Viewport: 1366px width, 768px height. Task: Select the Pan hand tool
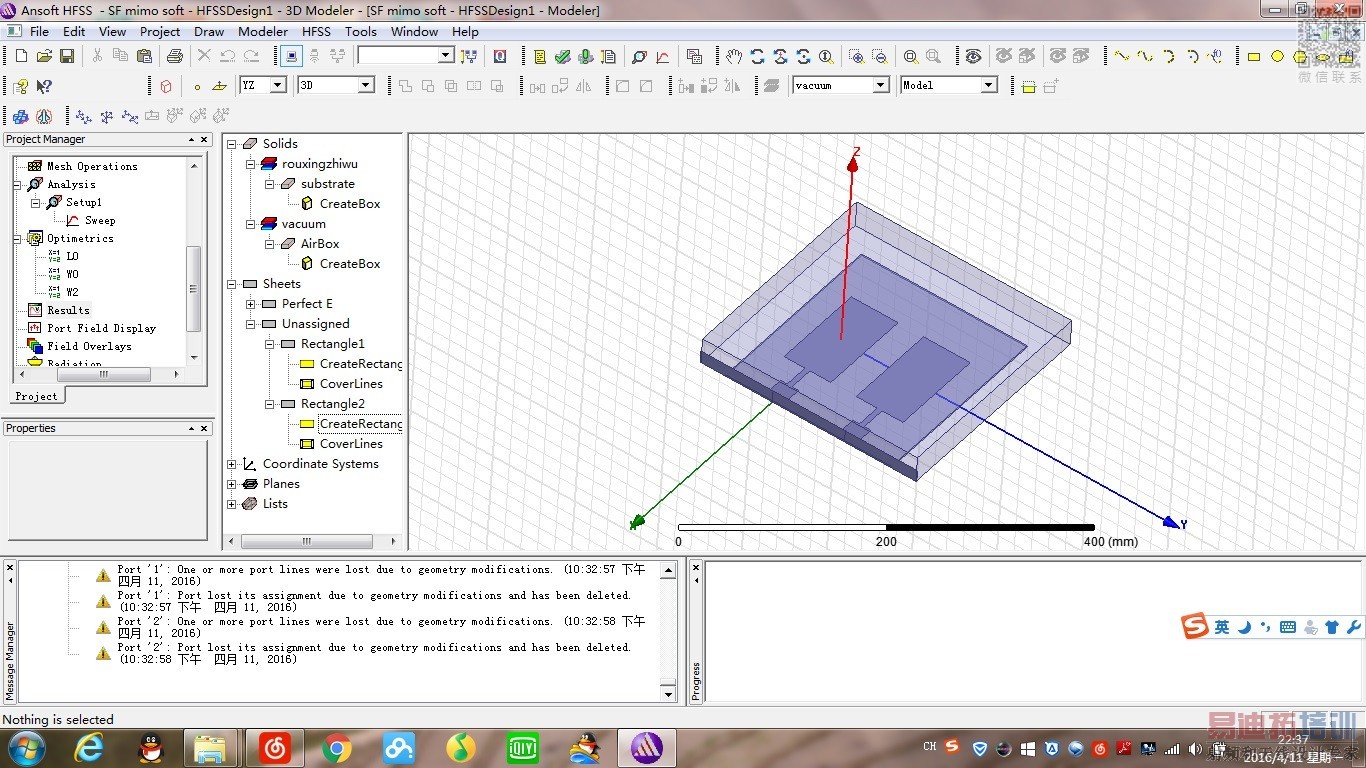coord(734,57)
